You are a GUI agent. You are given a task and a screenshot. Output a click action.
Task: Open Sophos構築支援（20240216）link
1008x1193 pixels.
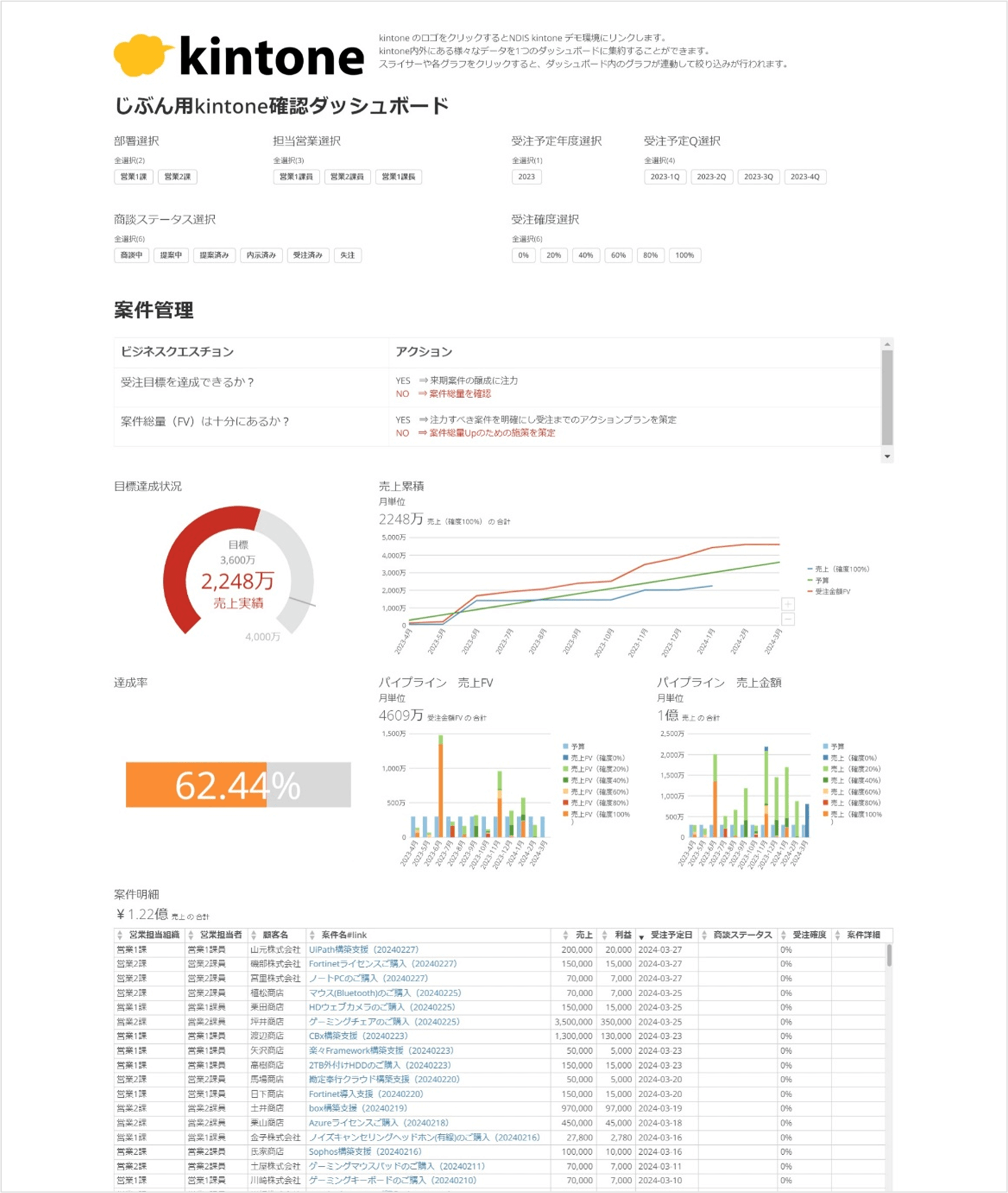pos(365,1152)
